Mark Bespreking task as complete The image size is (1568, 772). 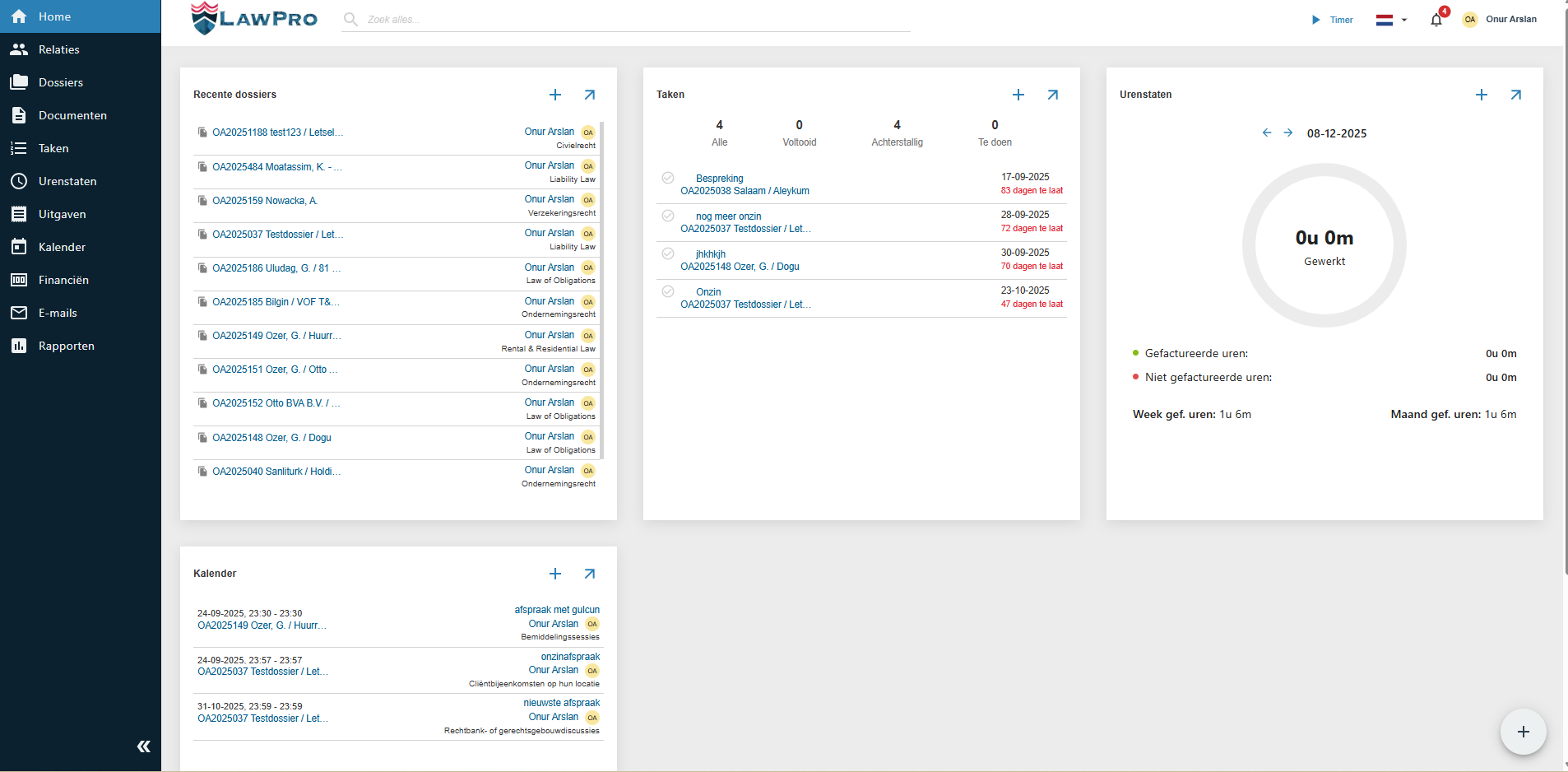pyautogui.click(x=668, y=178)
